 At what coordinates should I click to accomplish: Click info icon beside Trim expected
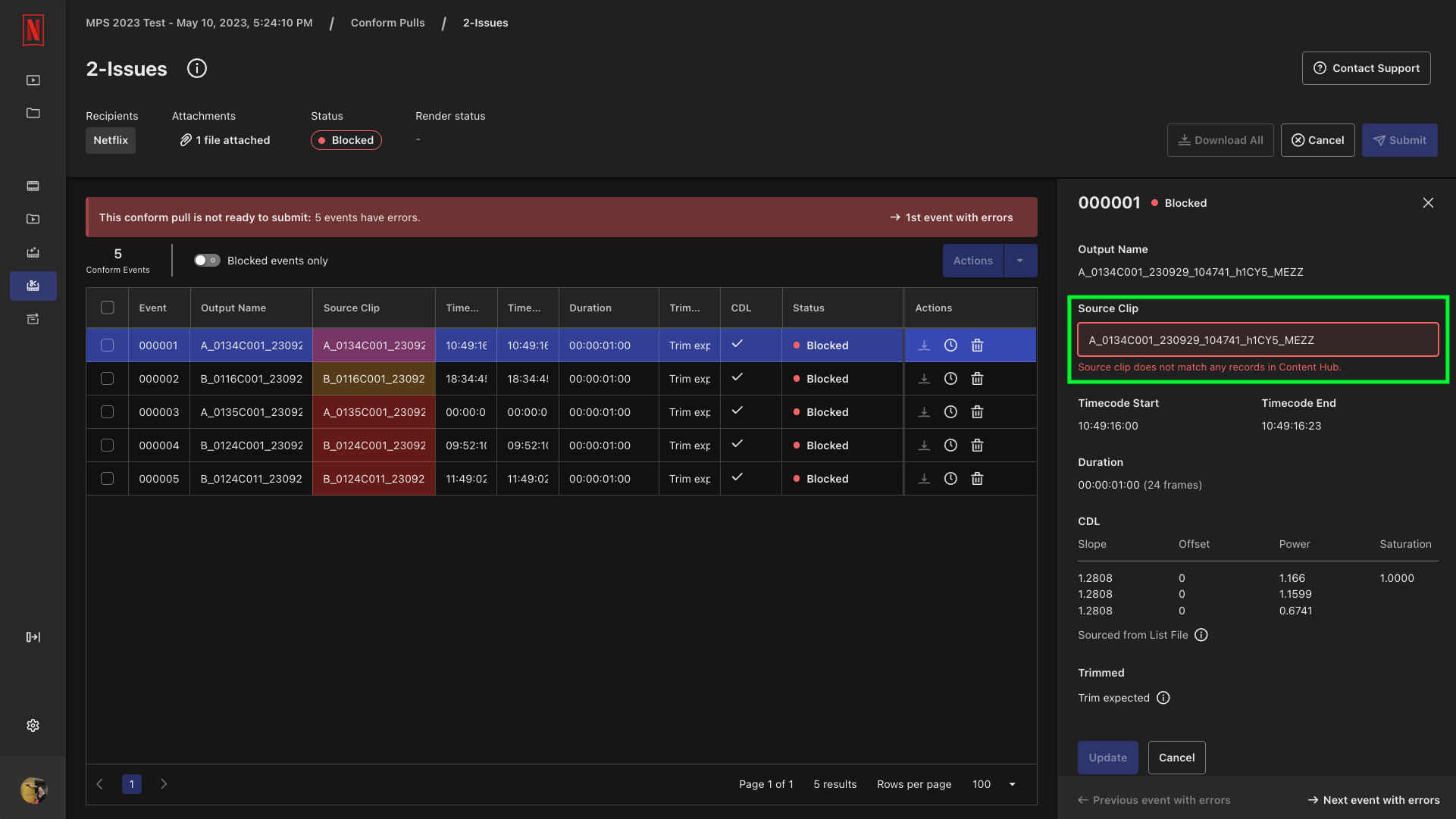point(1163,698)
